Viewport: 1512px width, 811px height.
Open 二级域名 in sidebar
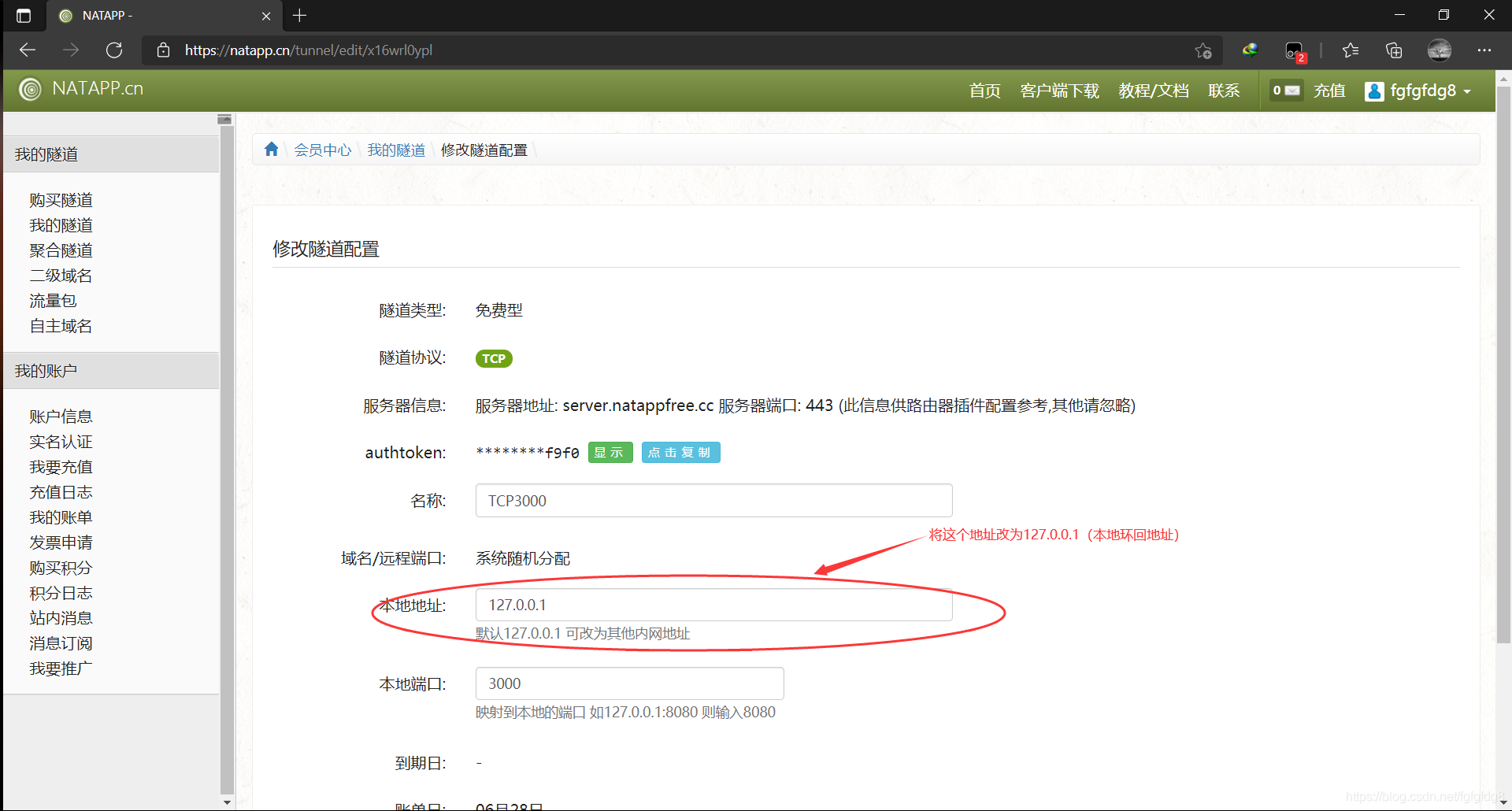click(x=61, y=276)
